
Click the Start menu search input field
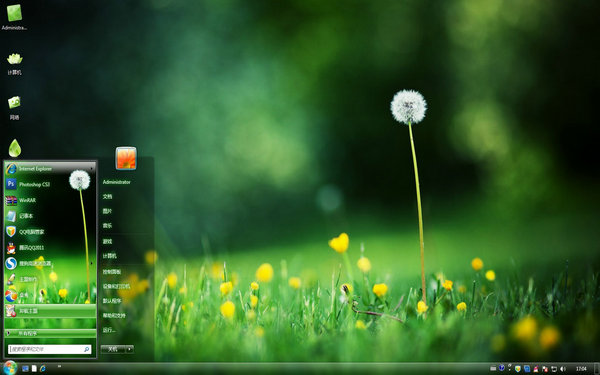[49, 349]
